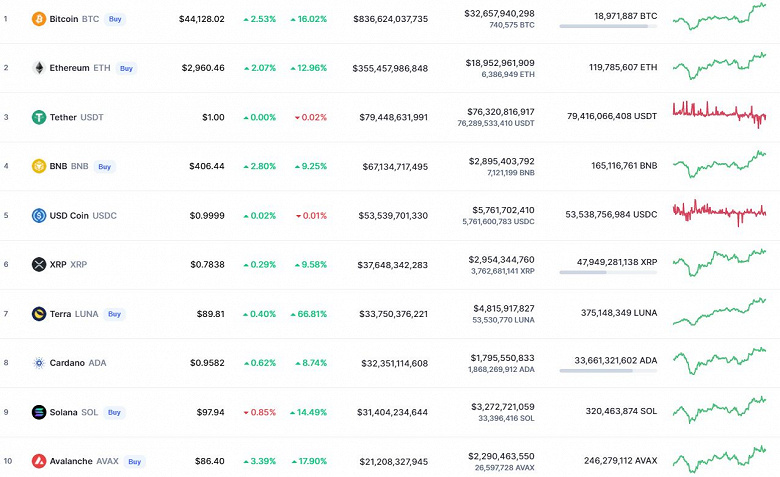This screenshot has height=477, width=780.
Task: Click the Cardano logo icon
Action: [39, 362]
